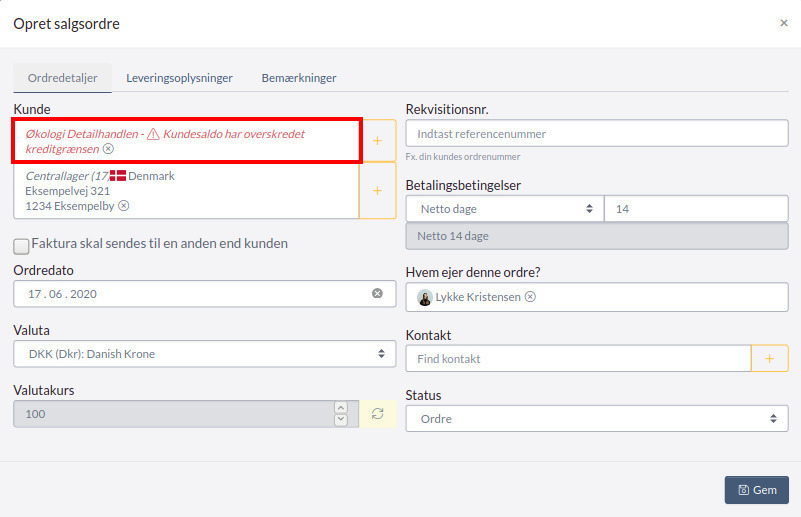Open the Bemærkninger tab
The height and width of the screenshot is (517, 801).
point(299,78)
